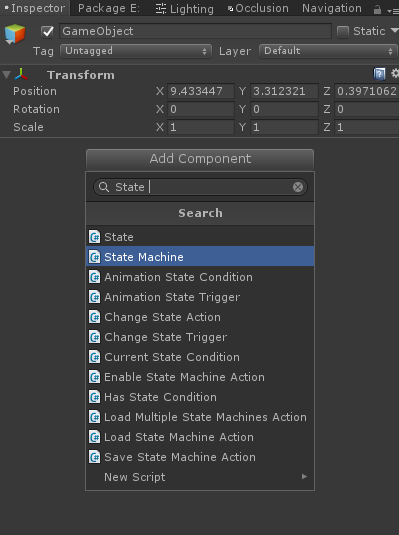Enable the Static checkbox
This screenshot has height=535, width=399.
pyautogui.click(x=343, y=32)
